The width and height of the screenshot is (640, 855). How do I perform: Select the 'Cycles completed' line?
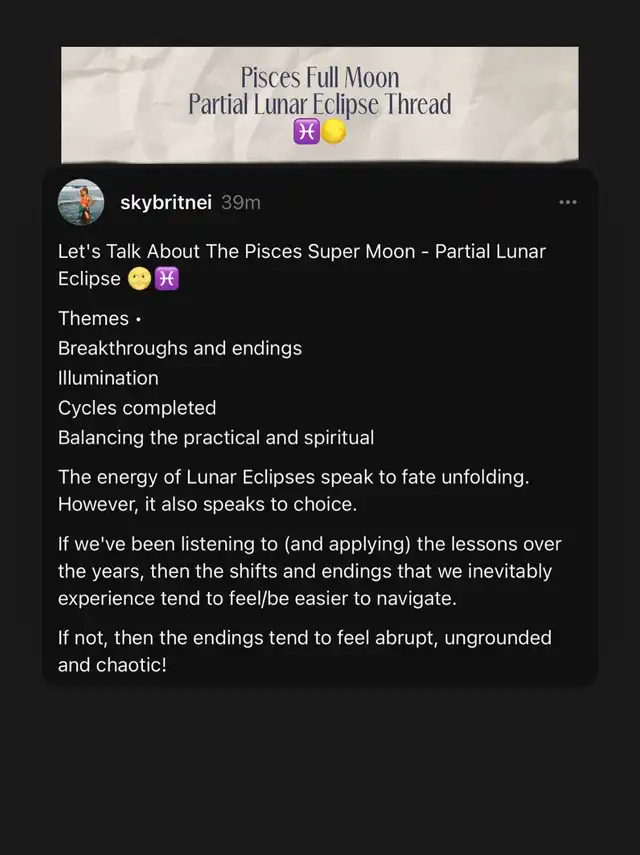tap(137, 408)
